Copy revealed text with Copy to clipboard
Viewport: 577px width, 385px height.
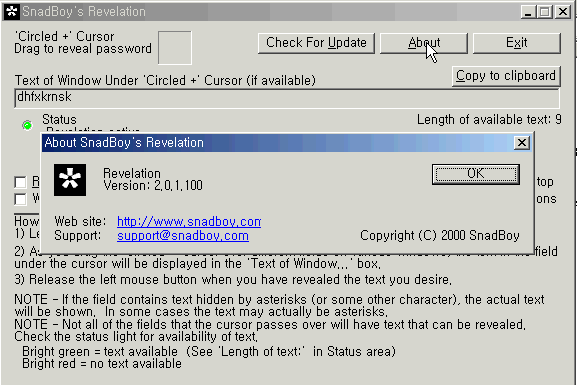pos(506,76)
